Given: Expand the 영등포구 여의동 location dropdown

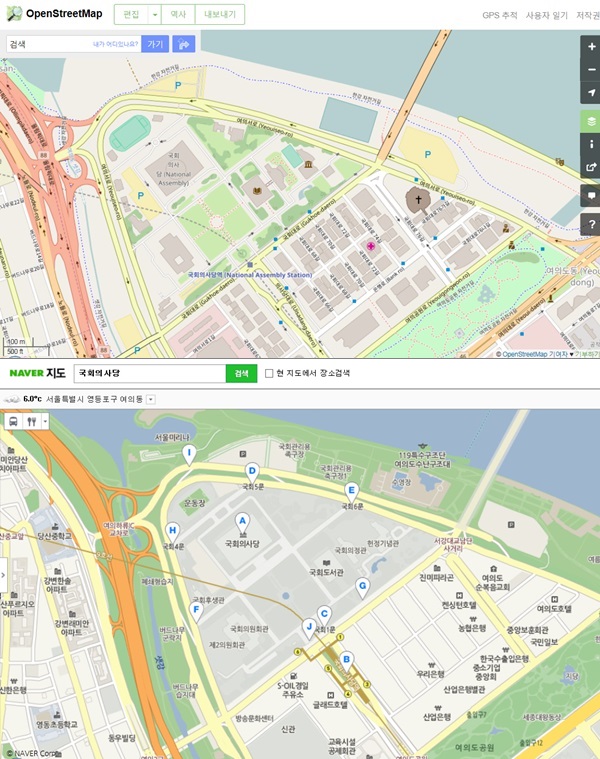Looking at the screenshot, I should click(150, 399).
